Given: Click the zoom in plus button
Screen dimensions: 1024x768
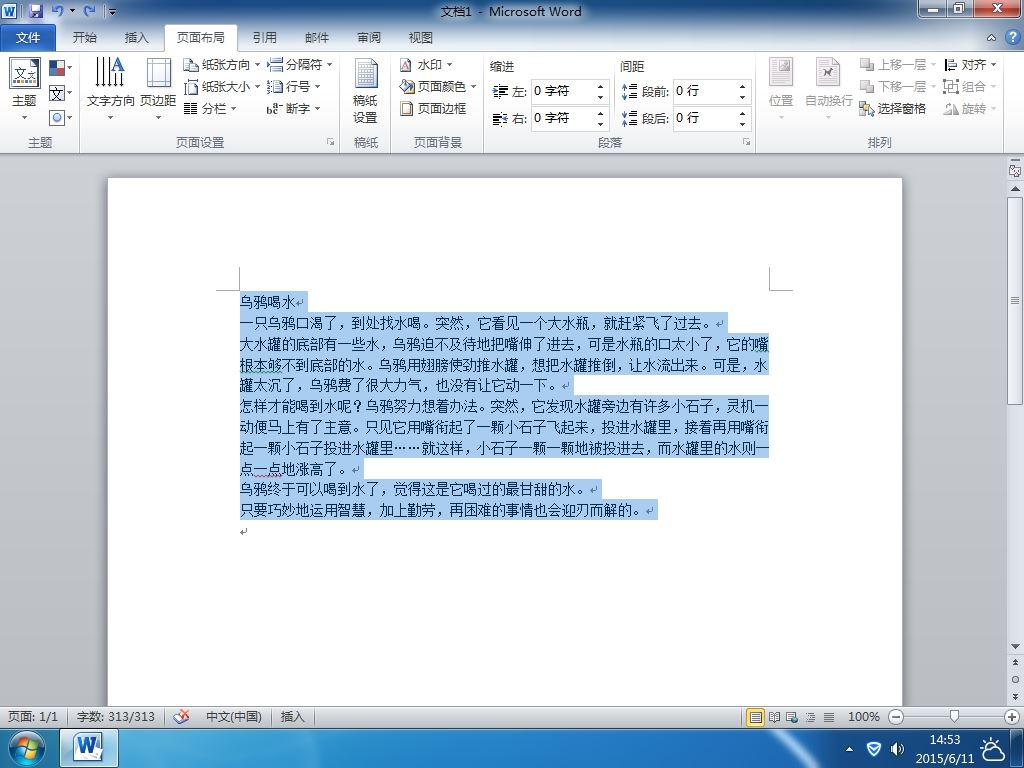Looking at the screenshot, I should [1012, 717].
